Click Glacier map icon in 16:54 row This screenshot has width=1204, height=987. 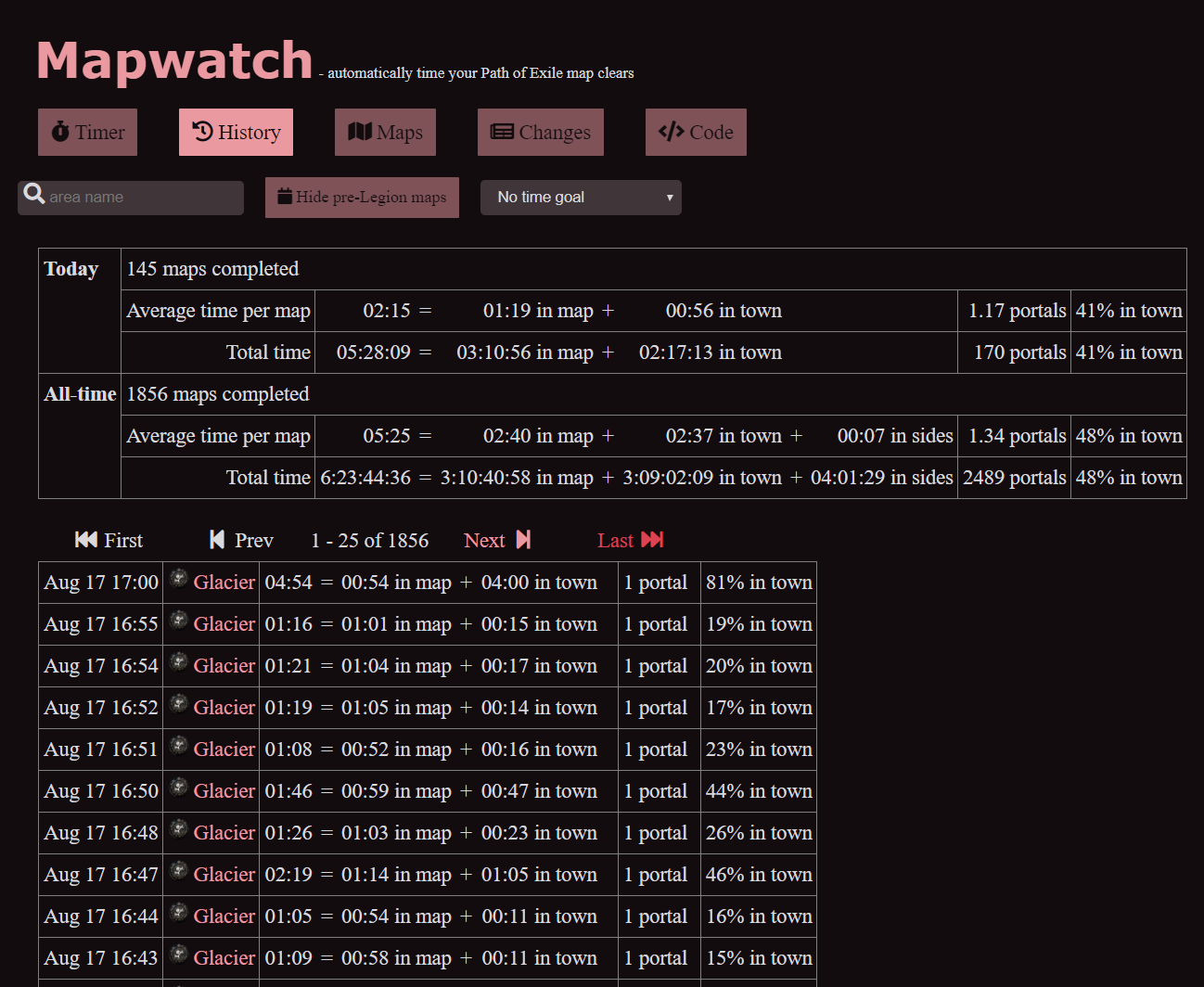pyautogui.click(x=179, y=661)
